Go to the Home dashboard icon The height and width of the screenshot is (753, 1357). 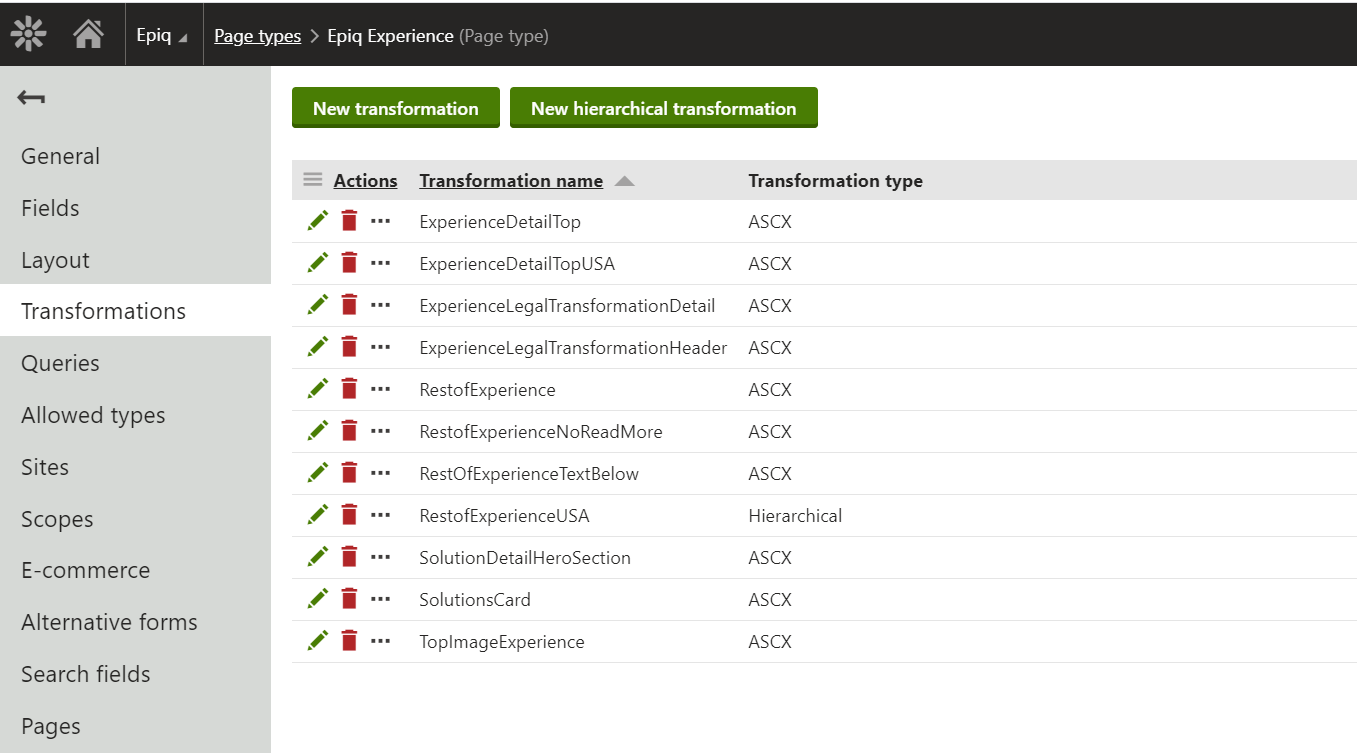coord(88,34)
